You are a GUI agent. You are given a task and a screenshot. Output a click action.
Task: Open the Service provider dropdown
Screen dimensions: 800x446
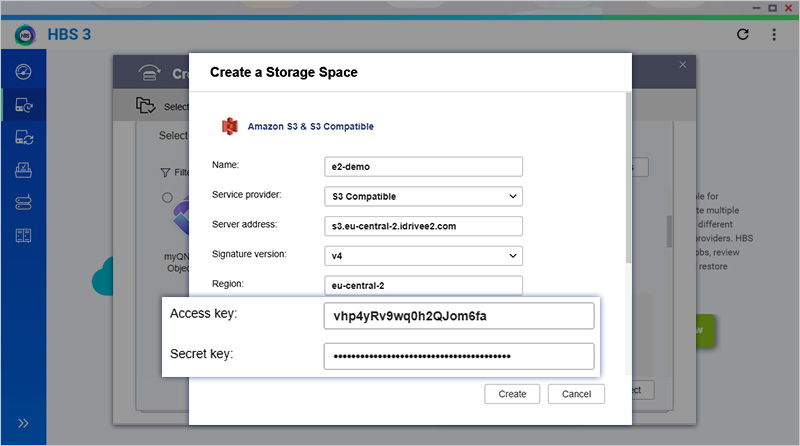pyautogui.click(x=423, y=196)
